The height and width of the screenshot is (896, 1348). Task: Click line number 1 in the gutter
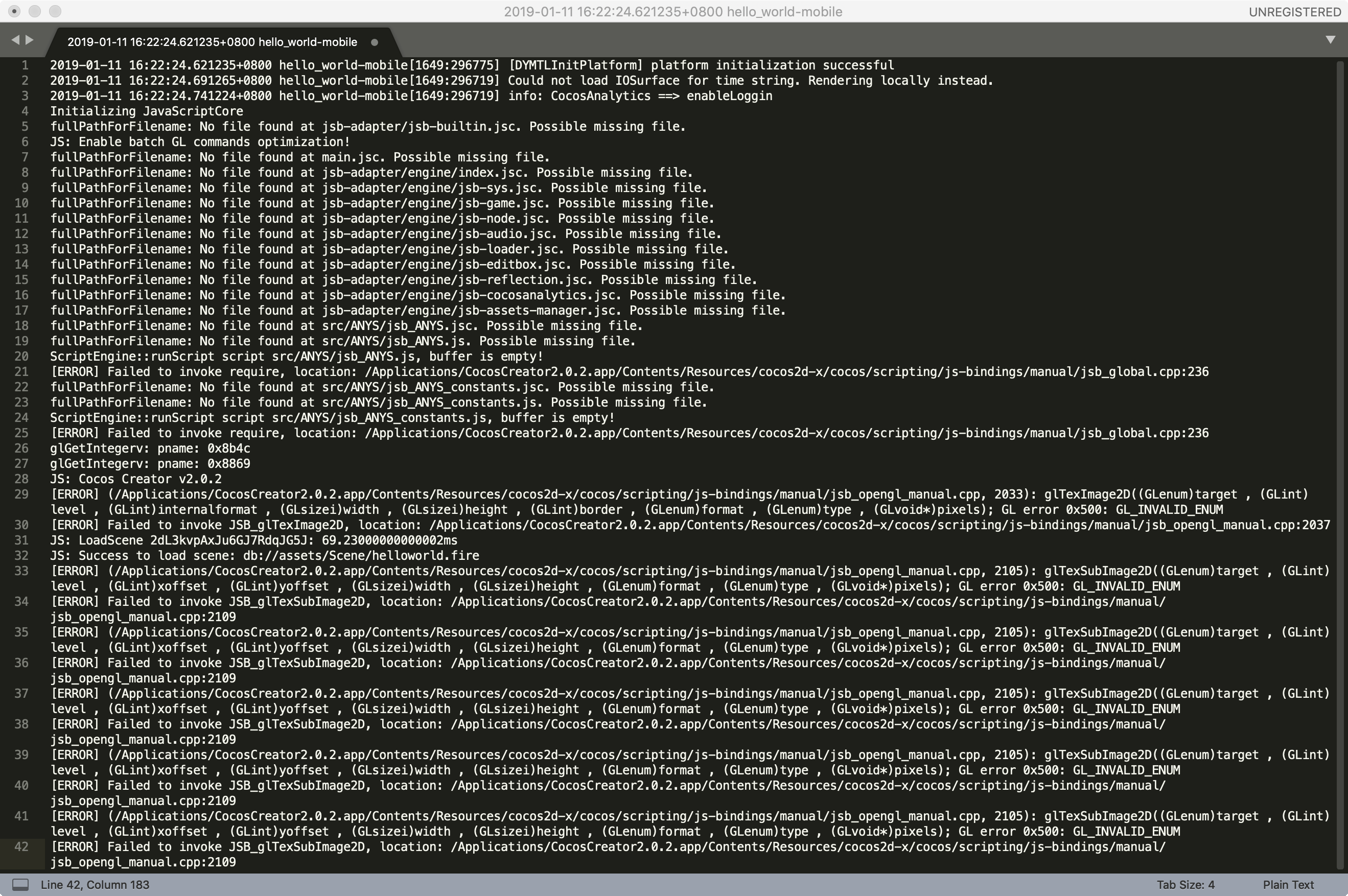point(25,65)
